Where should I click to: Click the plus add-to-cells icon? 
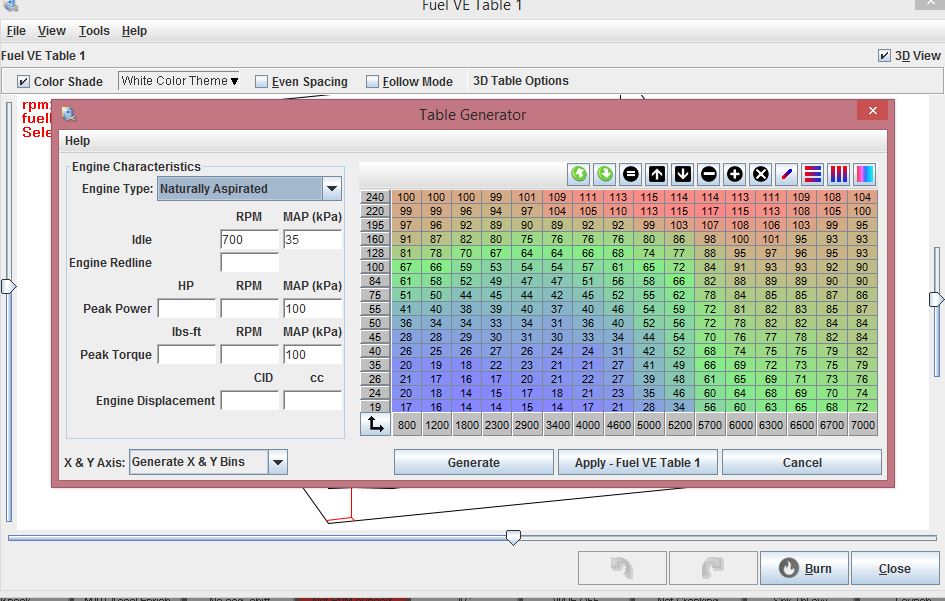(x=735, y=174)
